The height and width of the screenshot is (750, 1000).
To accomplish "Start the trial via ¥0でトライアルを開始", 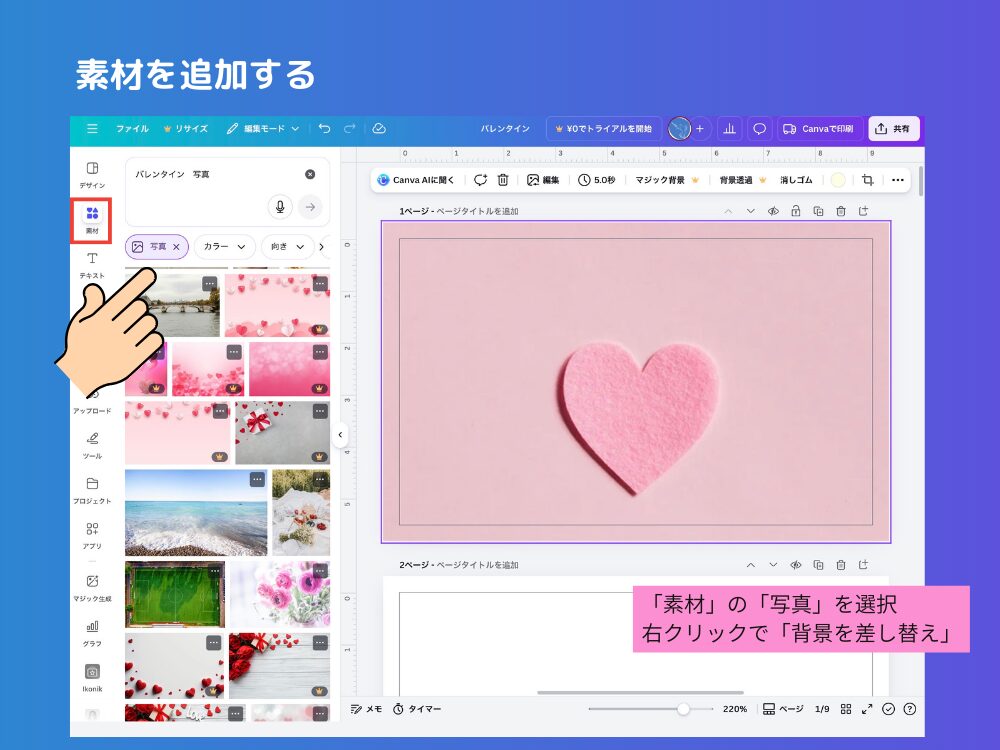I will point(603,128).
